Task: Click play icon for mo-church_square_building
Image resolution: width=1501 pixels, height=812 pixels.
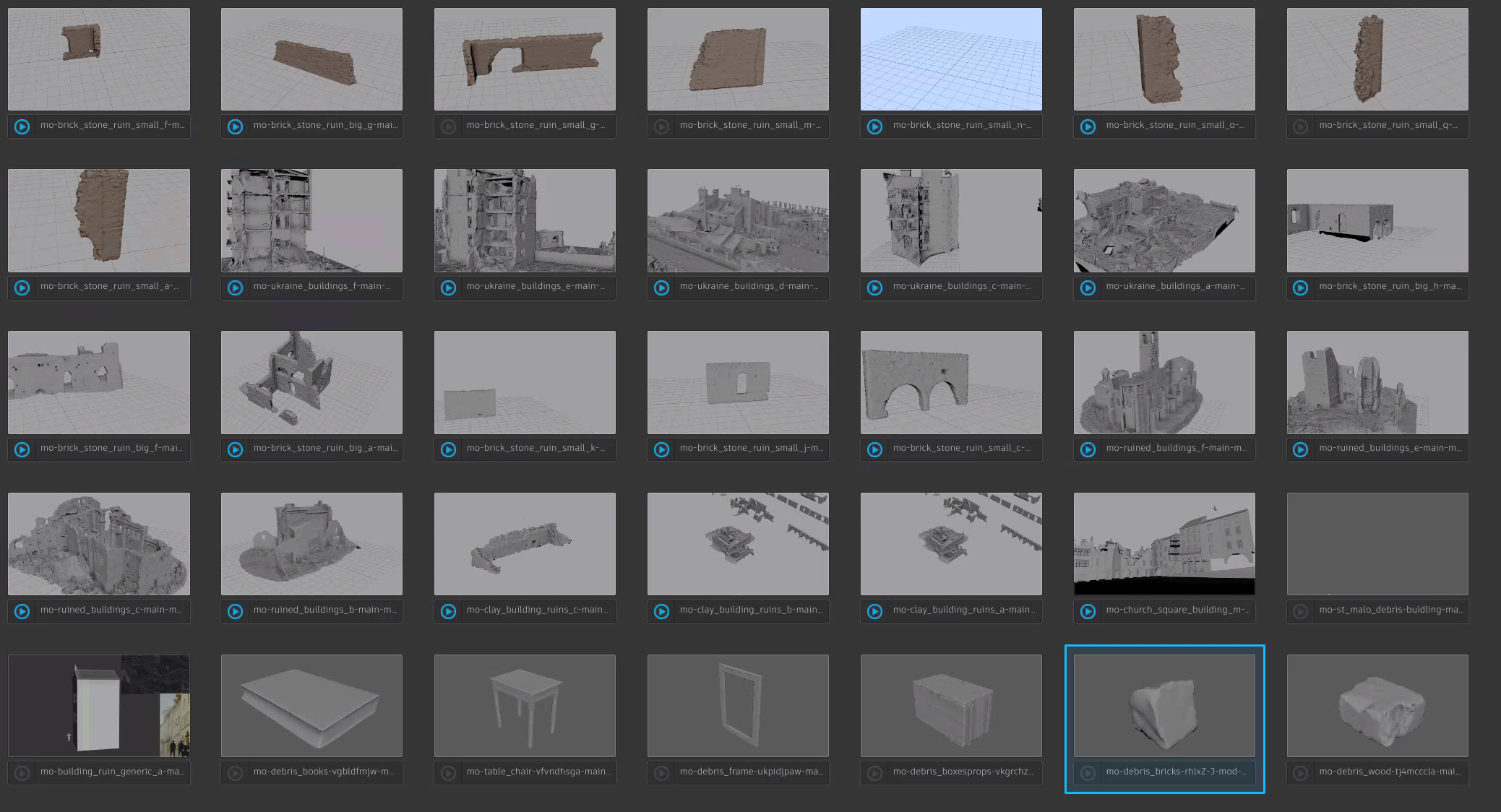Action: click(1088, 612)
